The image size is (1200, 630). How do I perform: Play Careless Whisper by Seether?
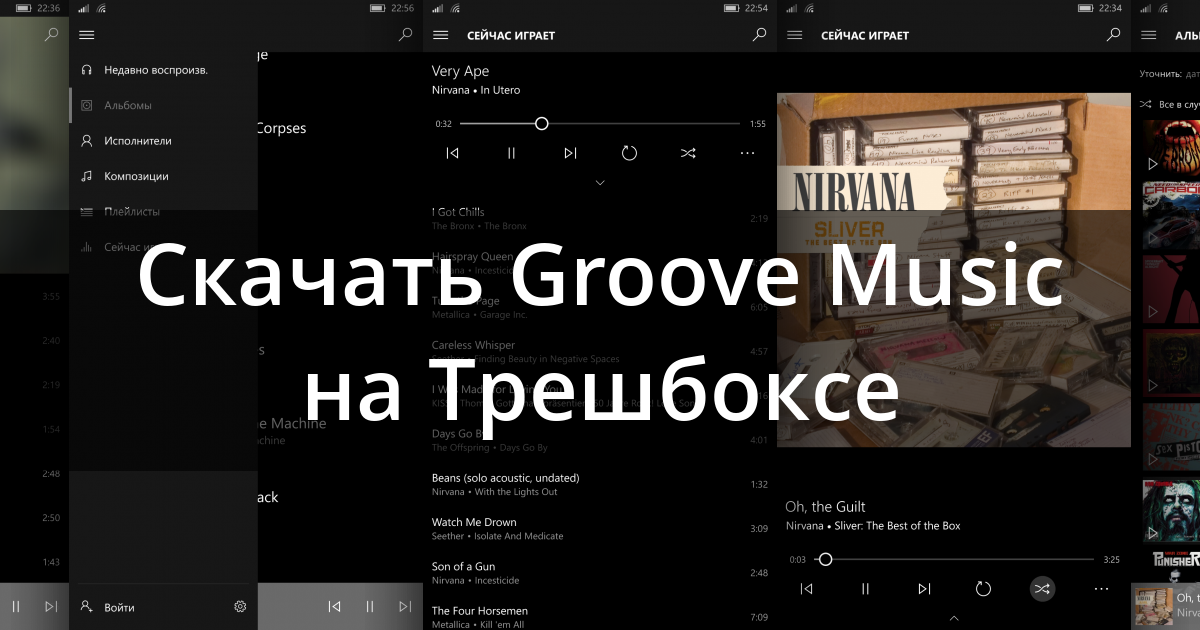(600, 351)
